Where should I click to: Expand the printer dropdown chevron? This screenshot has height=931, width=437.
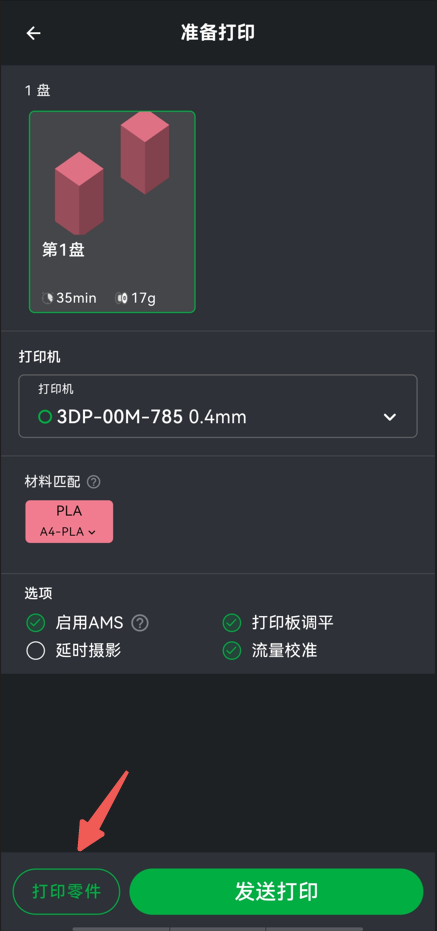[x=390, y=417]
